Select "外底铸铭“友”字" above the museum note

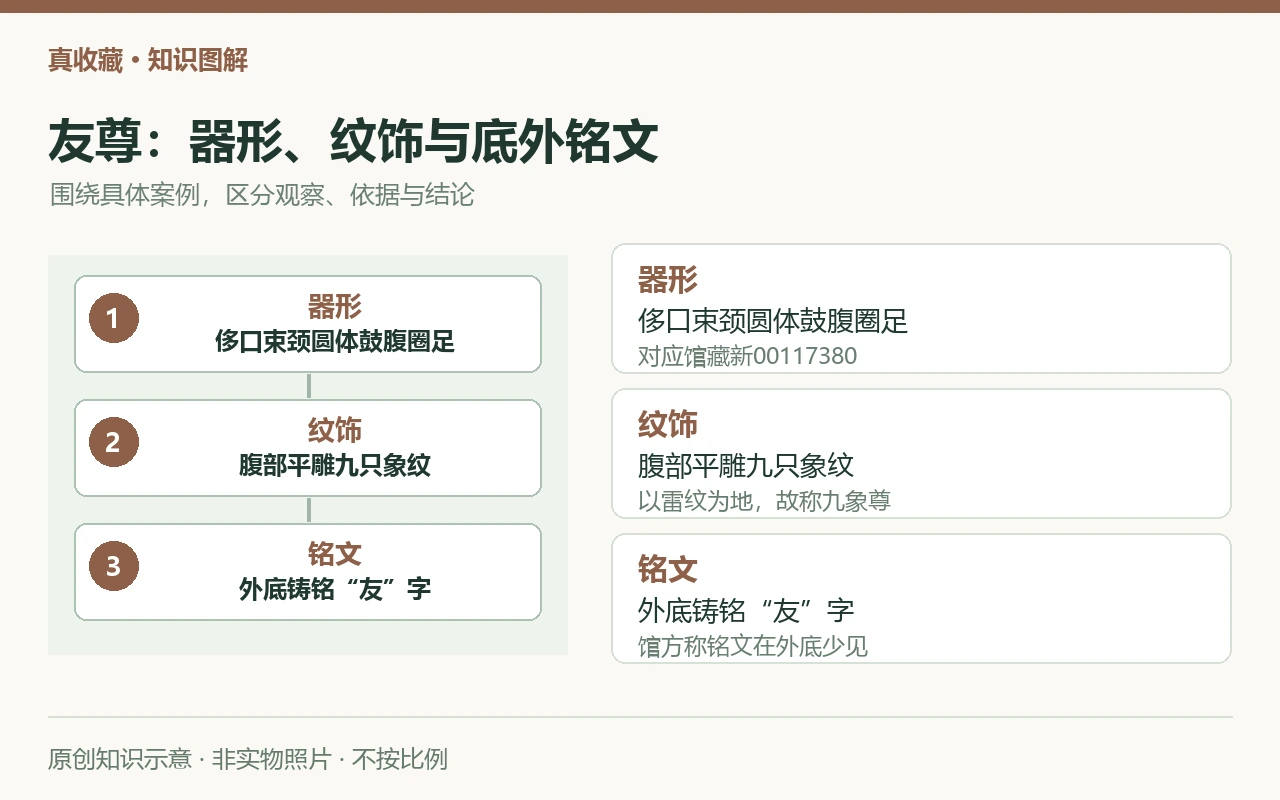746,611
